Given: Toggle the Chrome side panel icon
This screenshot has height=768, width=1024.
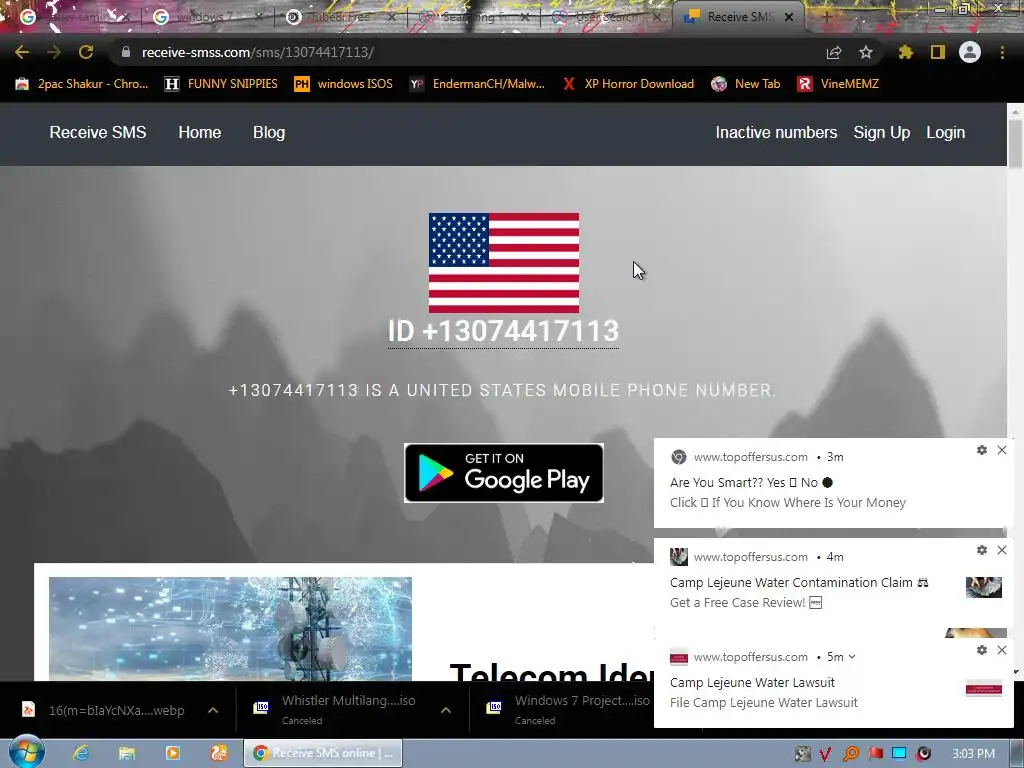Looking at the screenshot, I should tap(938, 52).
